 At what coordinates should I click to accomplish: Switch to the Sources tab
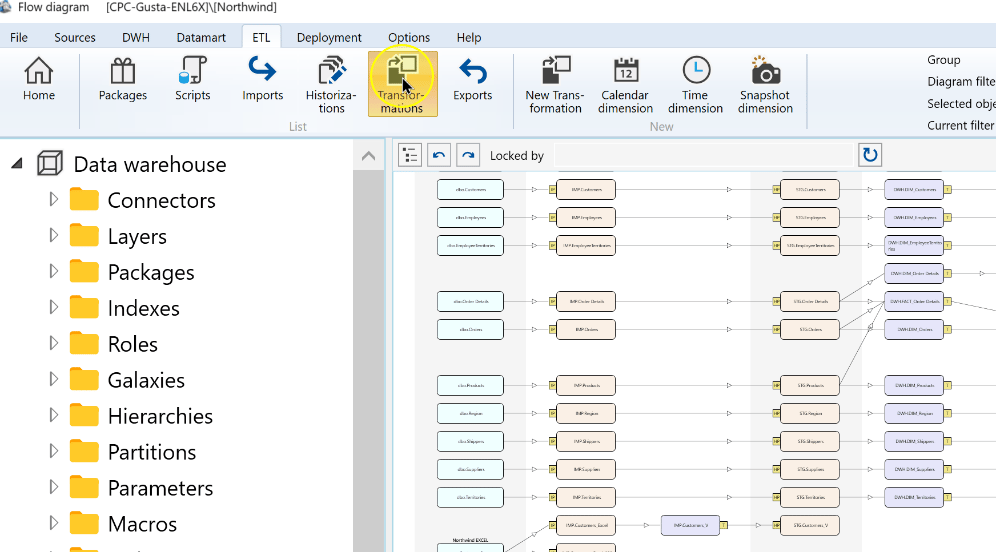tap(75, 37)
